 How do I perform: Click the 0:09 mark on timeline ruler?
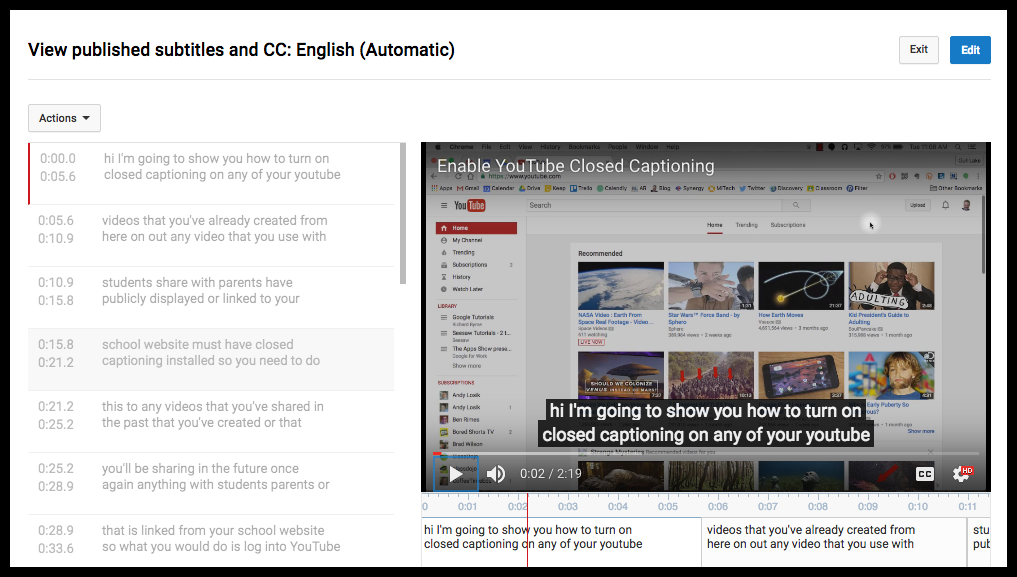pyautogui.click(x=867, y=506)
